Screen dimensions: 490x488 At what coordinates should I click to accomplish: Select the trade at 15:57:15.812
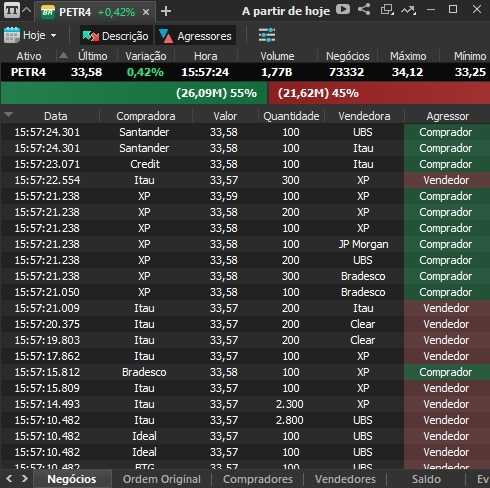click(245, 372)
